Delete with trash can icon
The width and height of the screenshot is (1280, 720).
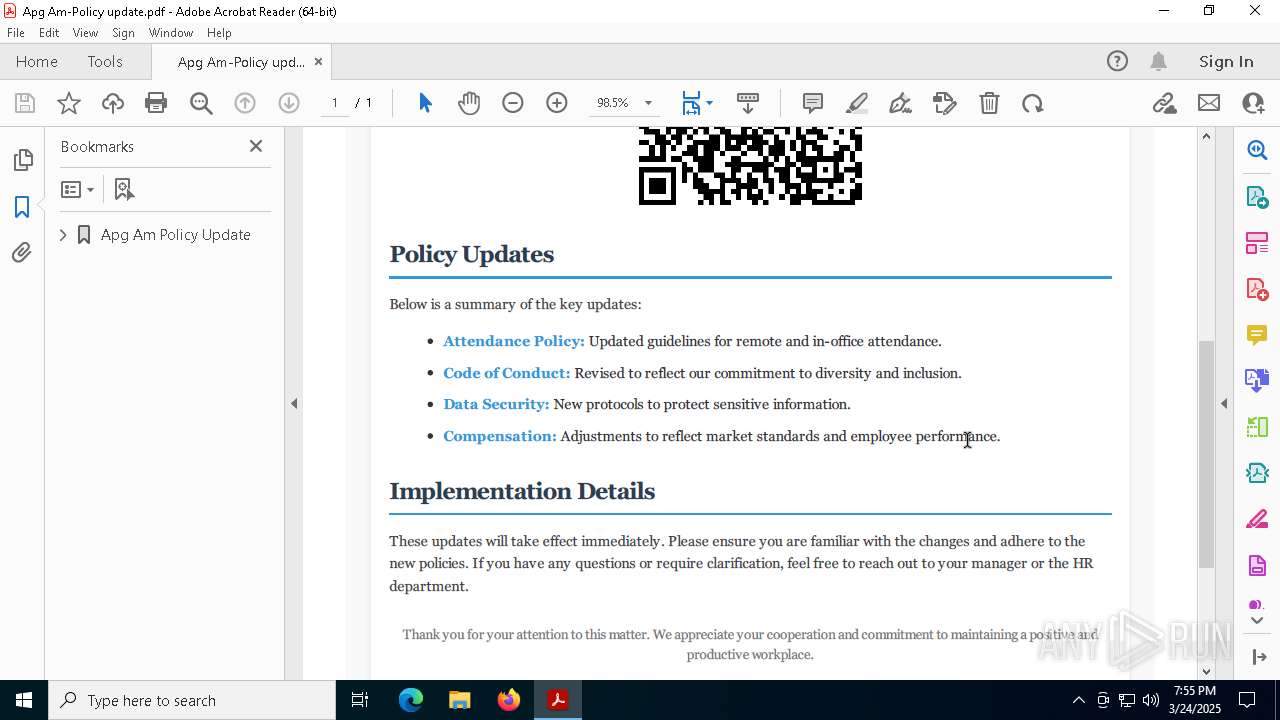pos(989,103)
